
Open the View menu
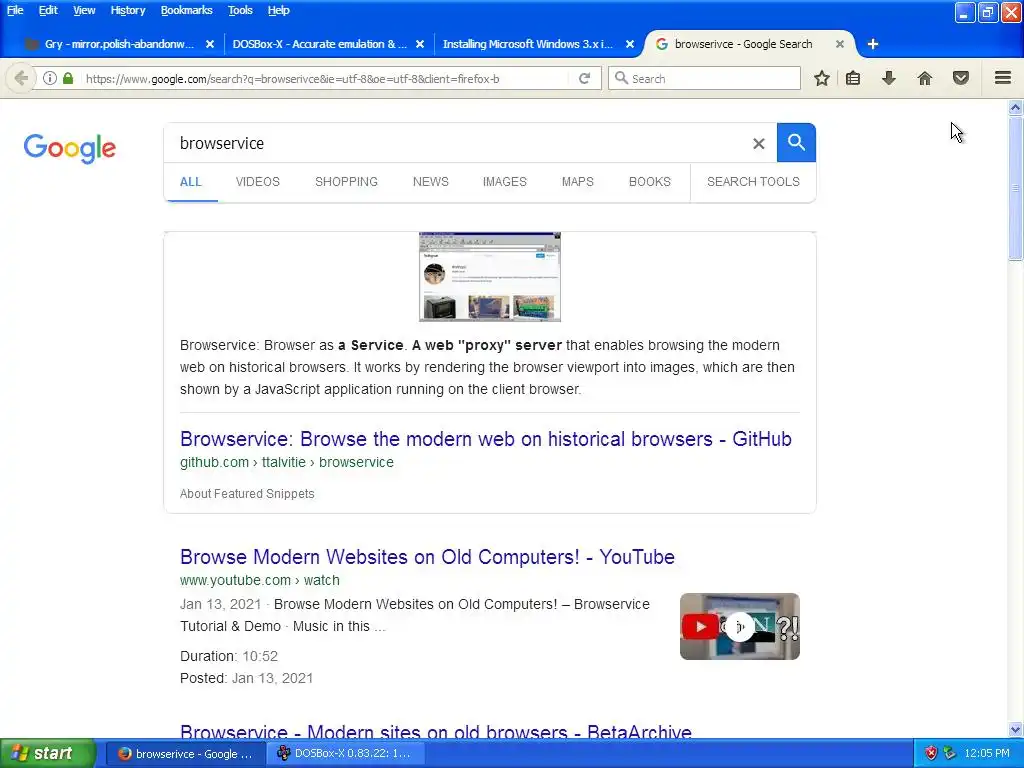84,10
